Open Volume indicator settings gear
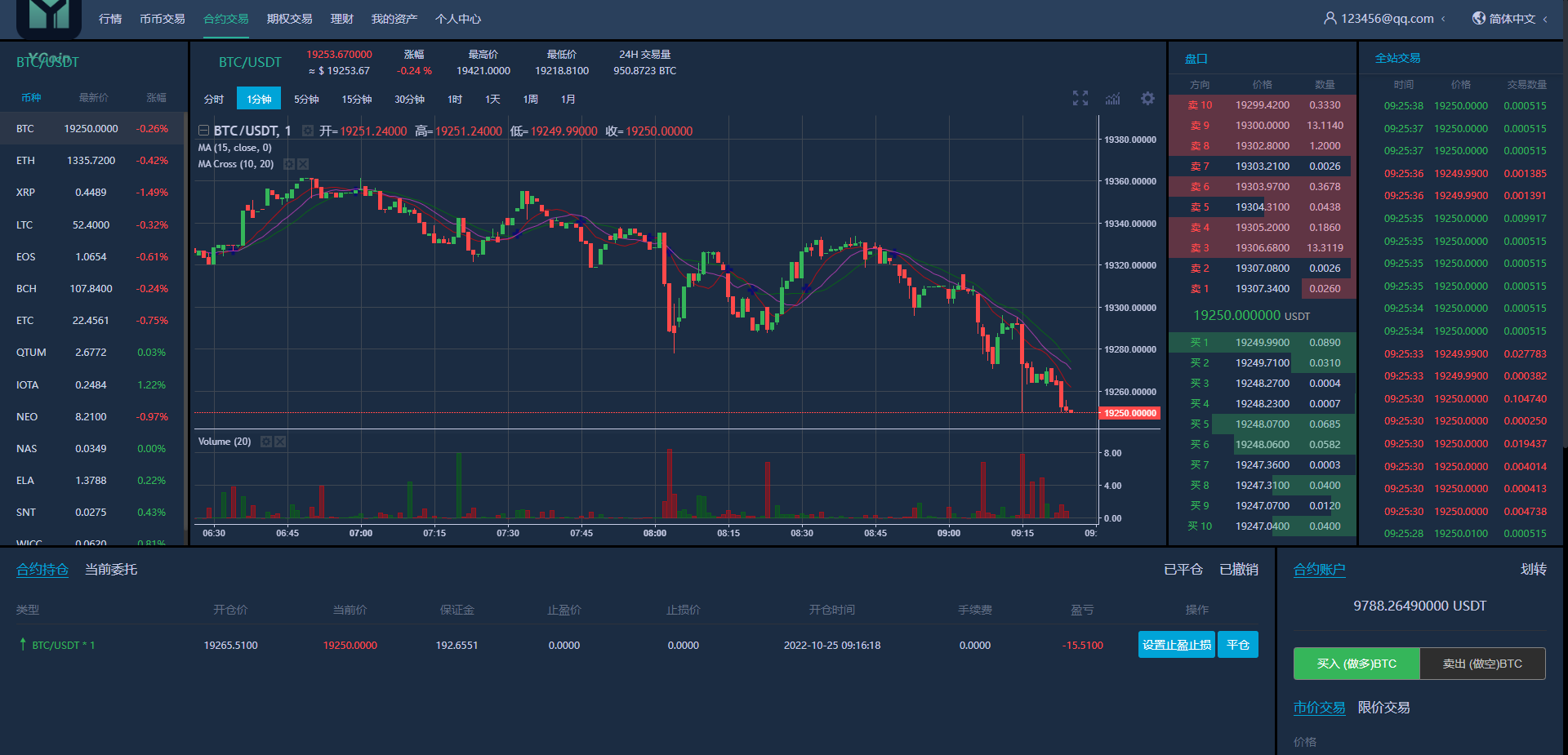This screenshot has width=1568, height=755. (x=265, y=442)
